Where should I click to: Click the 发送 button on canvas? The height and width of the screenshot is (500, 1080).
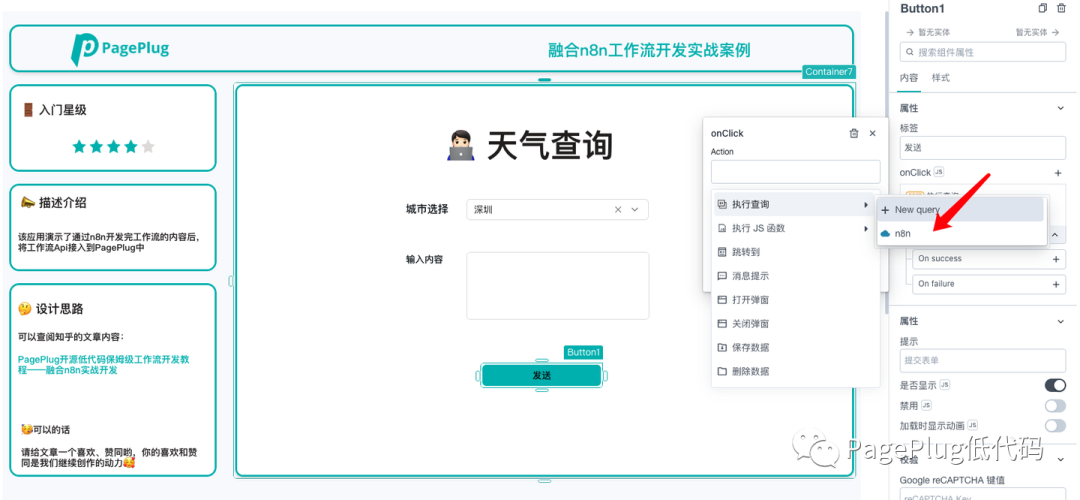[x=541, y=375]
